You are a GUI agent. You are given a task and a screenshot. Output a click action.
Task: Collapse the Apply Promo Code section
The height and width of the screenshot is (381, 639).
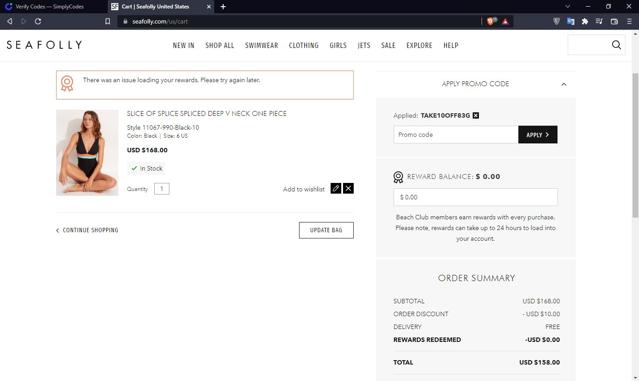[564, 84]
